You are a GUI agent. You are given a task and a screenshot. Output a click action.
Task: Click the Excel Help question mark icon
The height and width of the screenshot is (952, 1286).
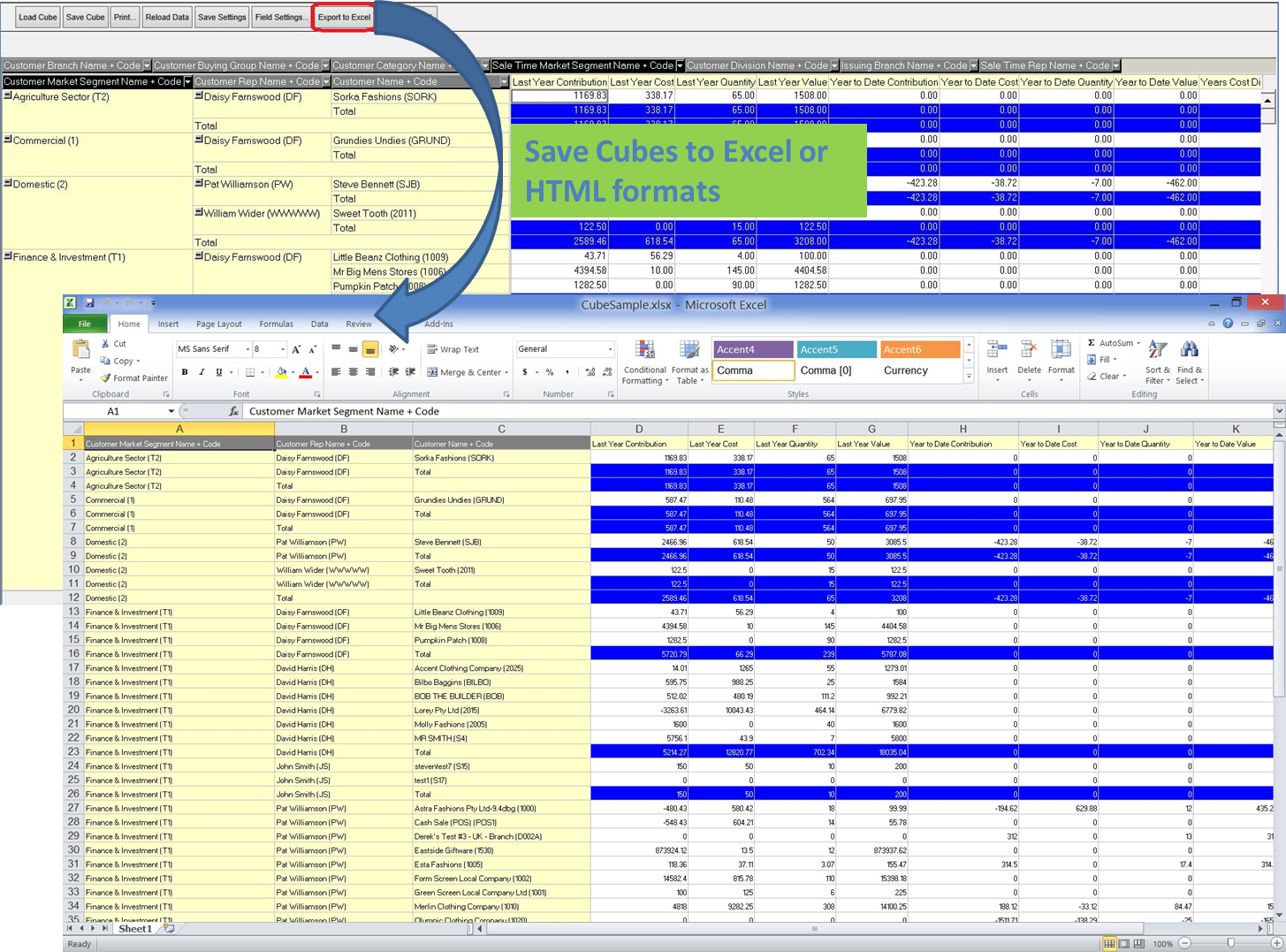coord(1228,324)
